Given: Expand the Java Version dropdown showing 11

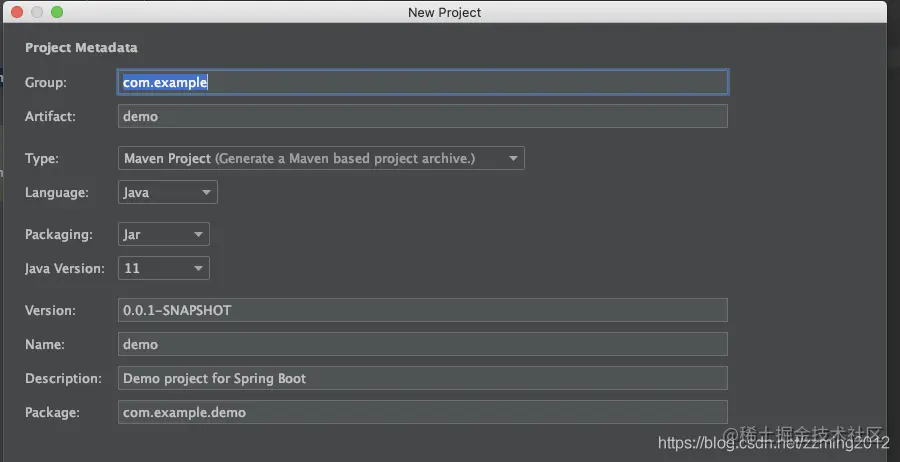Looking at the screenshot, I should (x=164, y=268).
